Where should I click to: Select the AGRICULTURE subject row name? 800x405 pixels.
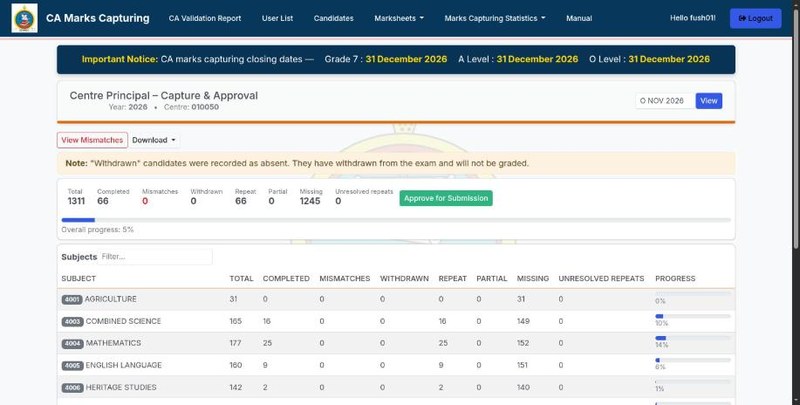(111, 299)
